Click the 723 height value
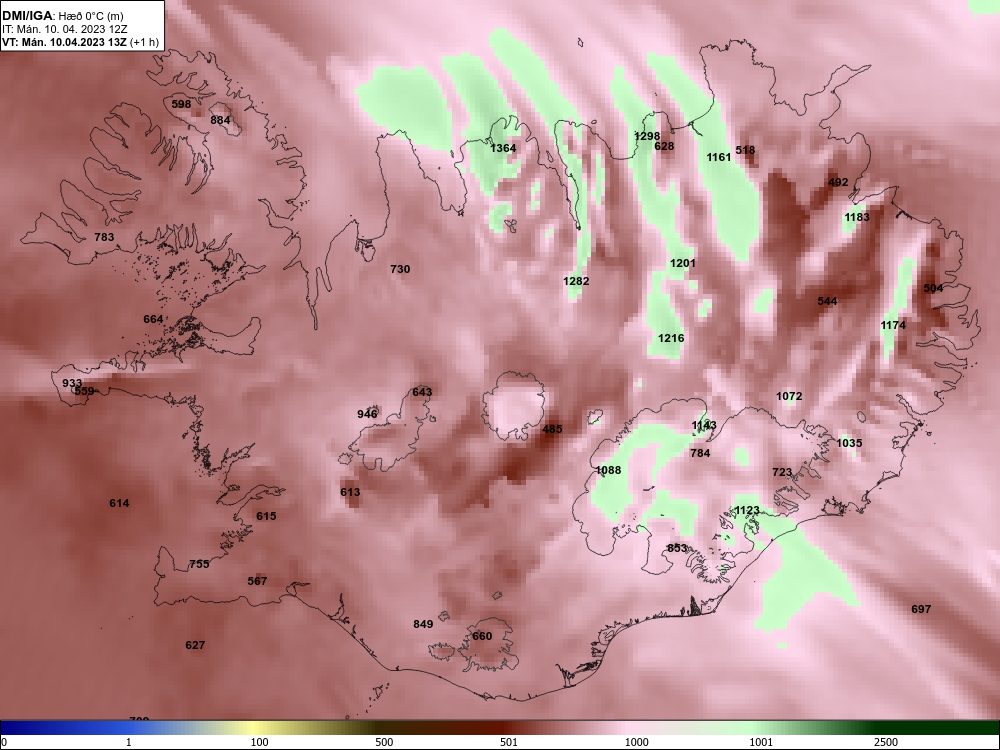 pyautogui.click(x=782, y=472)
